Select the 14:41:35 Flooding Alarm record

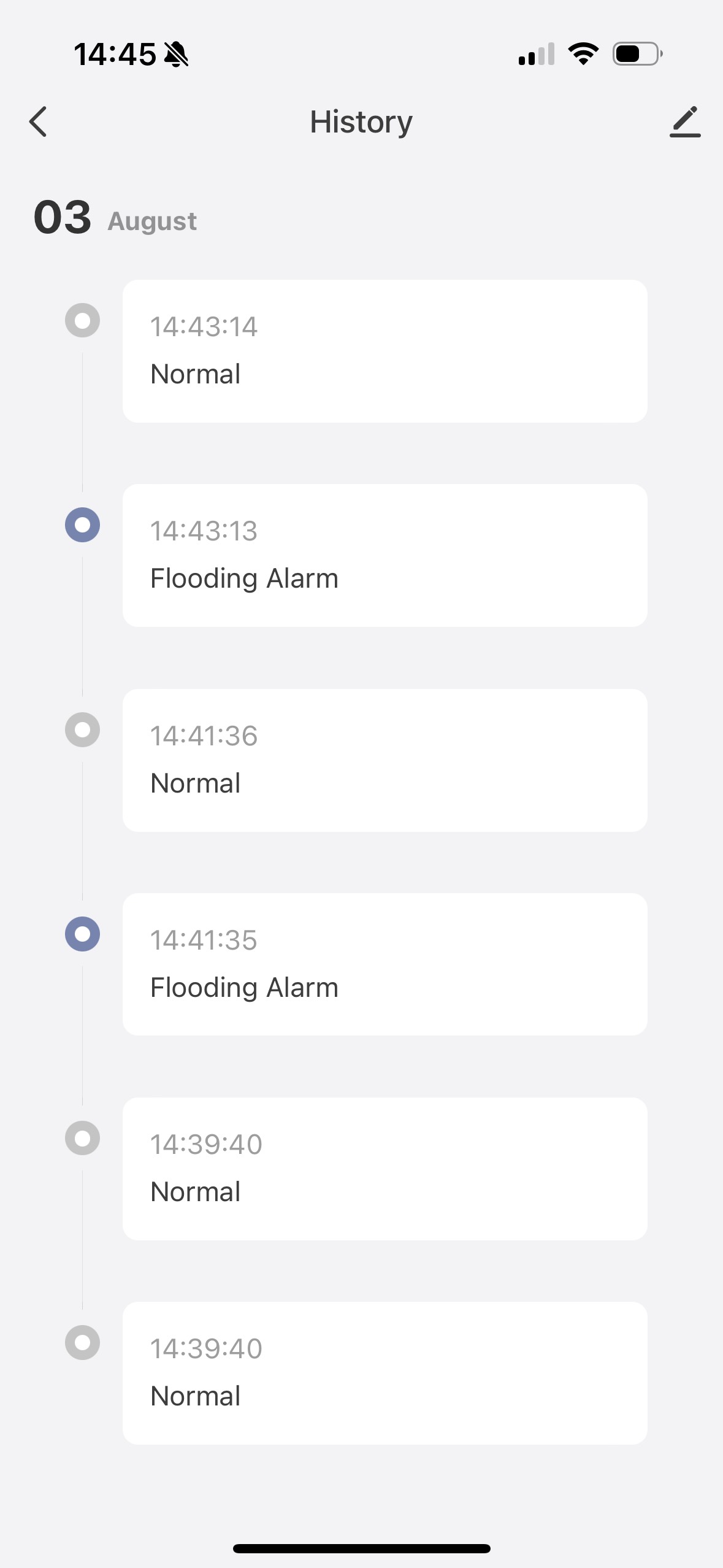point(384,964)
